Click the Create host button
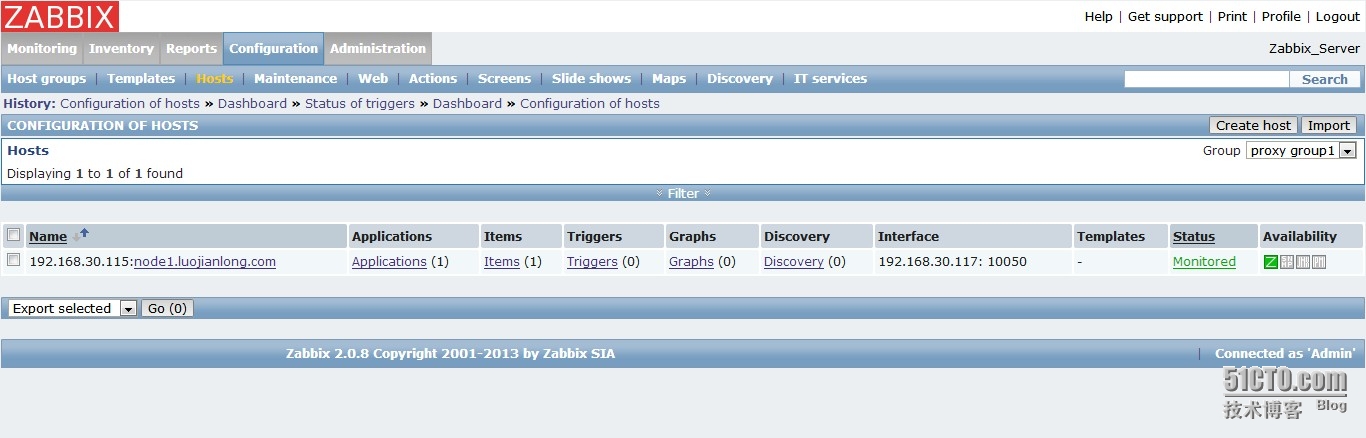1366x438 pixels. point(1253,125)
